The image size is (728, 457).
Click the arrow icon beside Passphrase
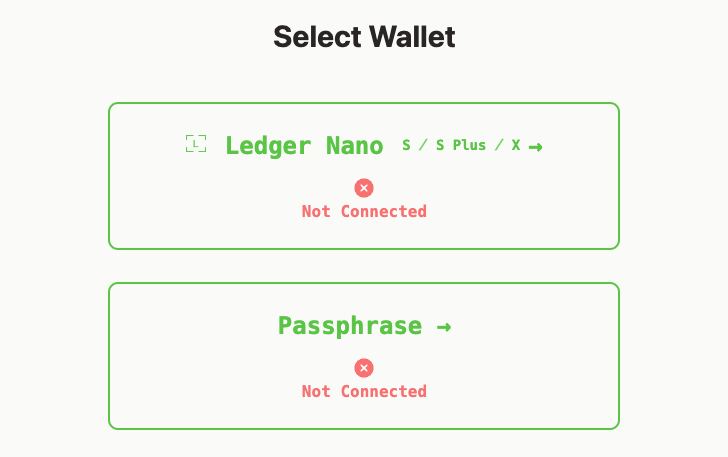click(444, 327)
